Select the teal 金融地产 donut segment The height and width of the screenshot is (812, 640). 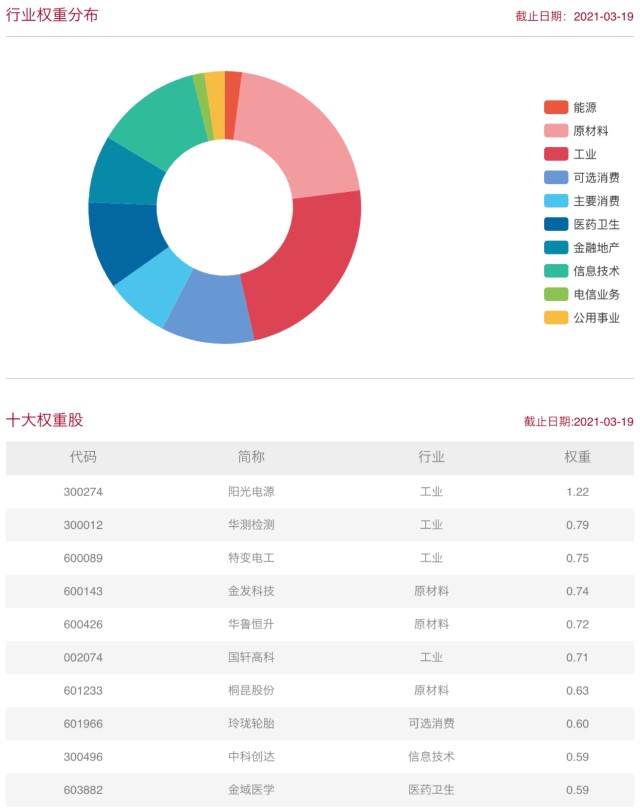tap(124, 174)
